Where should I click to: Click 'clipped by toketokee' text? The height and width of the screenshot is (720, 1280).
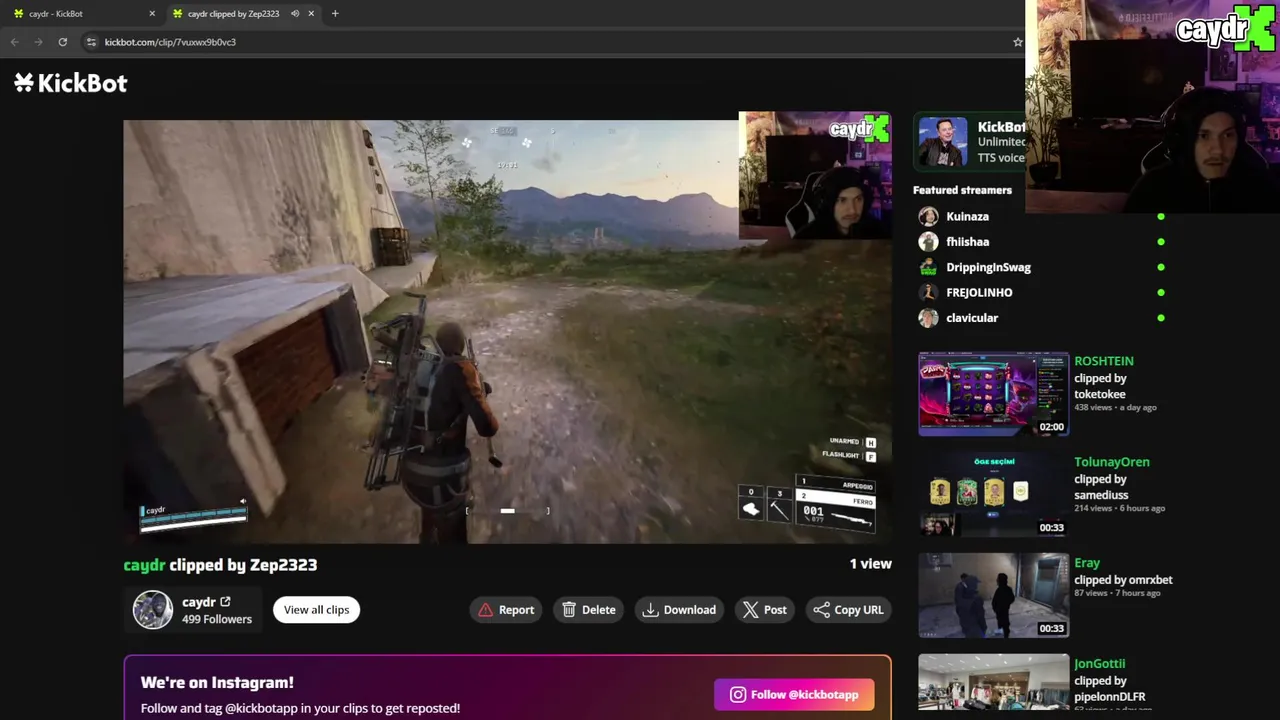[x=1100, y=387]
